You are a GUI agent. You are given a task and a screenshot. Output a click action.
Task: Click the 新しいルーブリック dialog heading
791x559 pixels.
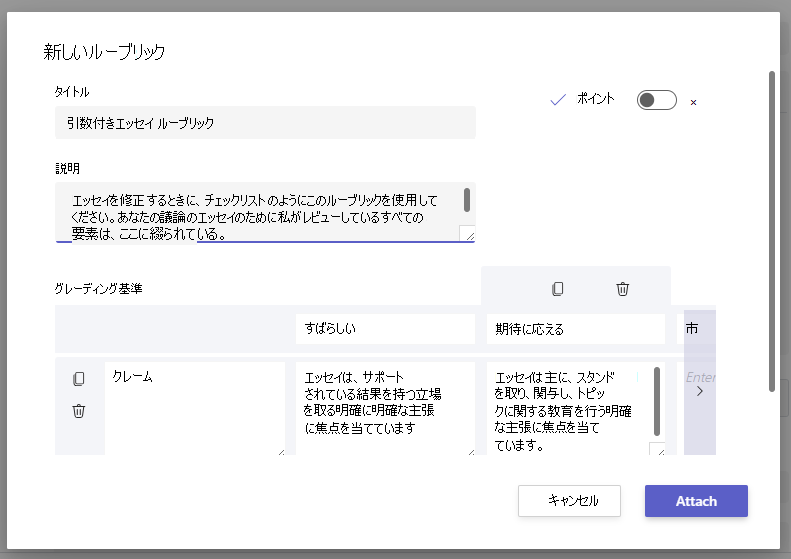(104, 52)
